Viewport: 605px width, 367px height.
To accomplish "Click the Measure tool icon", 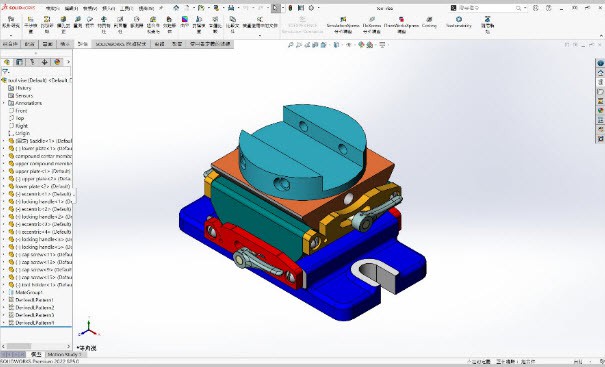I will coord(78,22).
